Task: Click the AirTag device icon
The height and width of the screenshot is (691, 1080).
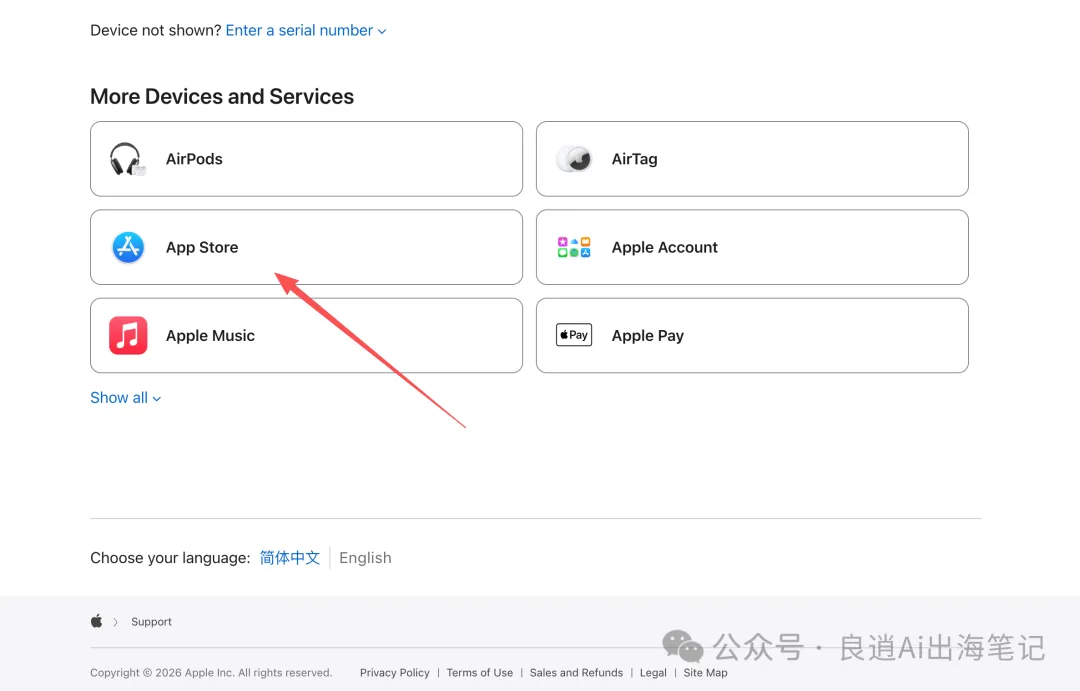Action: click(574, 159)
